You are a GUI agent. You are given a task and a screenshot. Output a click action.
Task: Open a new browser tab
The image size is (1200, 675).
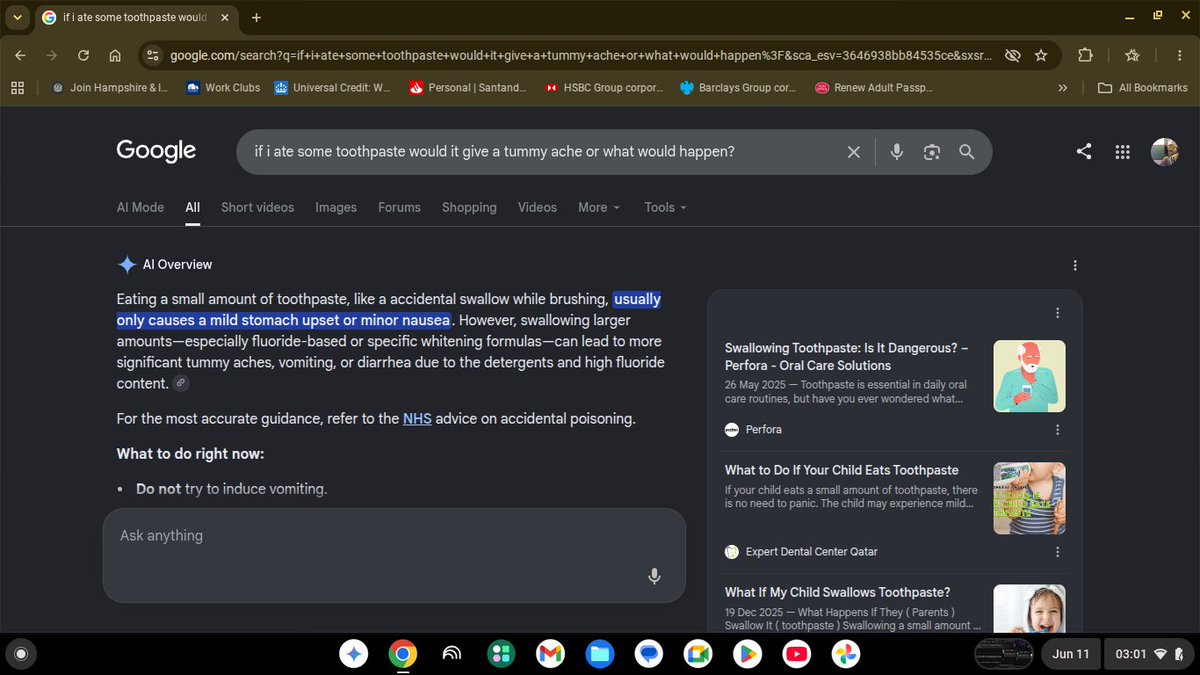[256, 18]
